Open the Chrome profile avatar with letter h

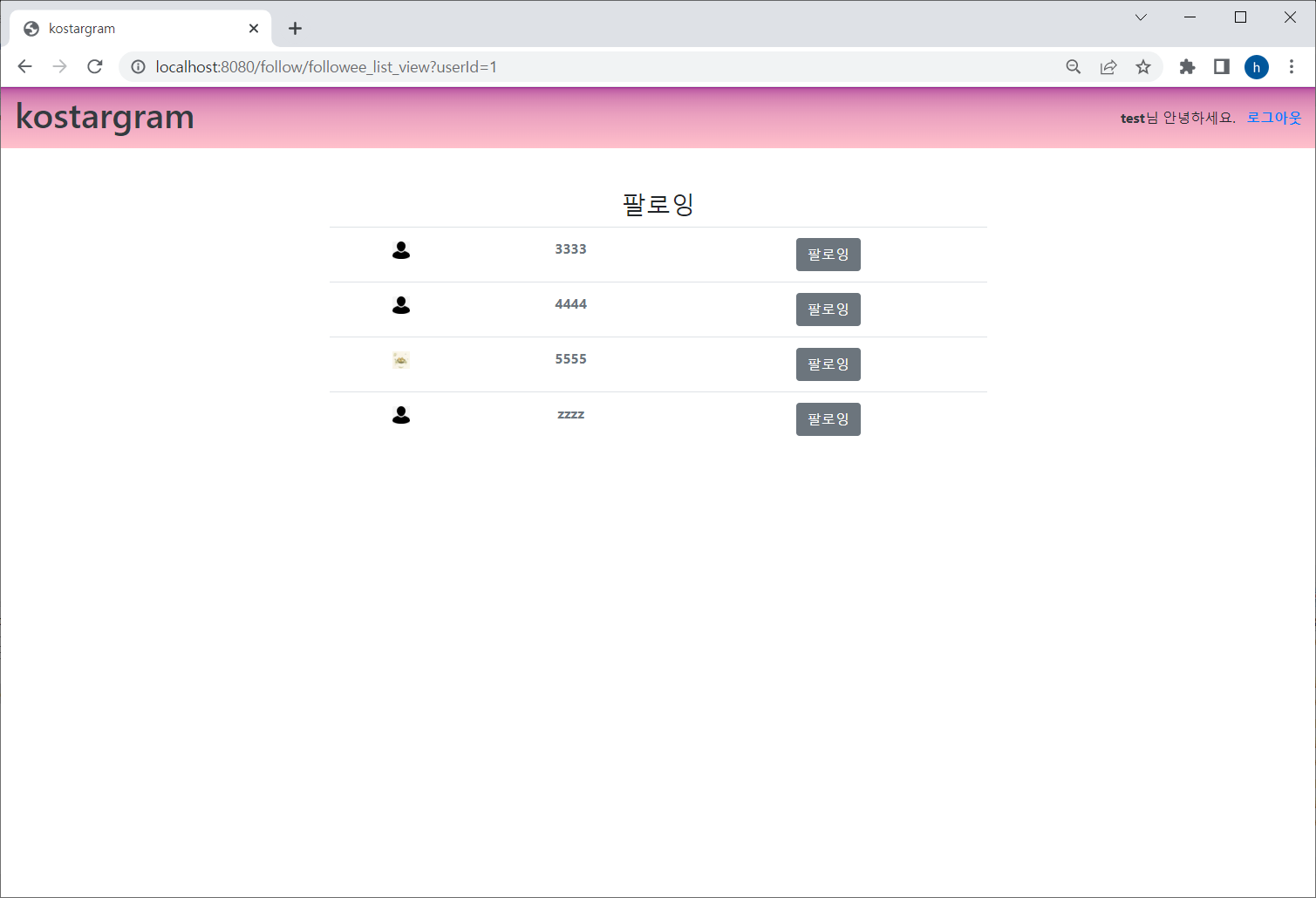(x=1256, y=66)
